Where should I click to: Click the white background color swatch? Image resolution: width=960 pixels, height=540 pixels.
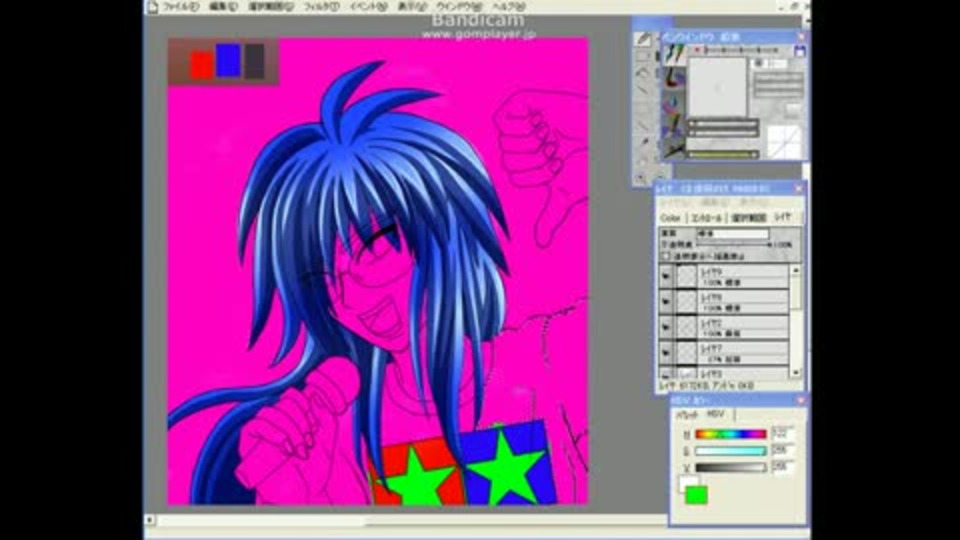686,482
